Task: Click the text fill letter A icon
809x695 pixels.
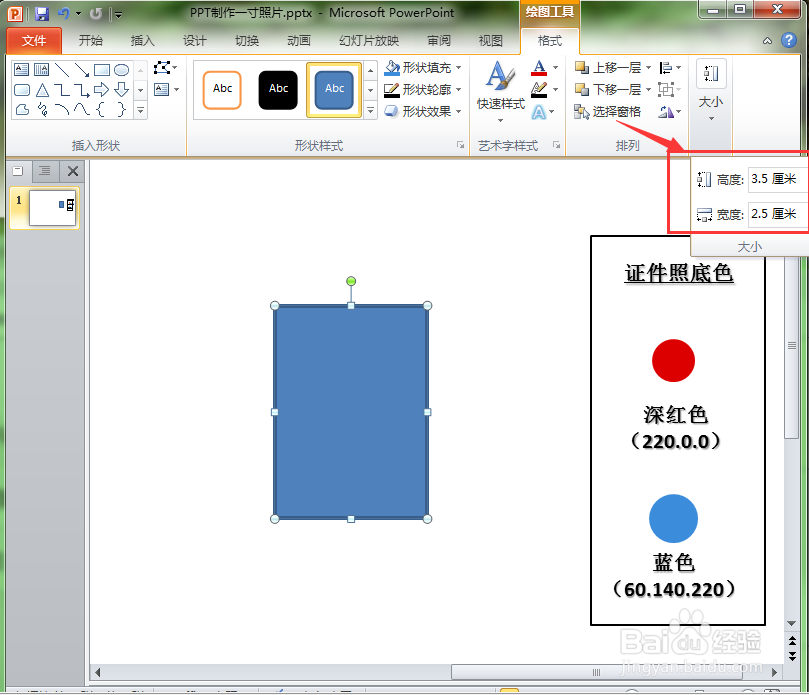Action: coord(539,68)
